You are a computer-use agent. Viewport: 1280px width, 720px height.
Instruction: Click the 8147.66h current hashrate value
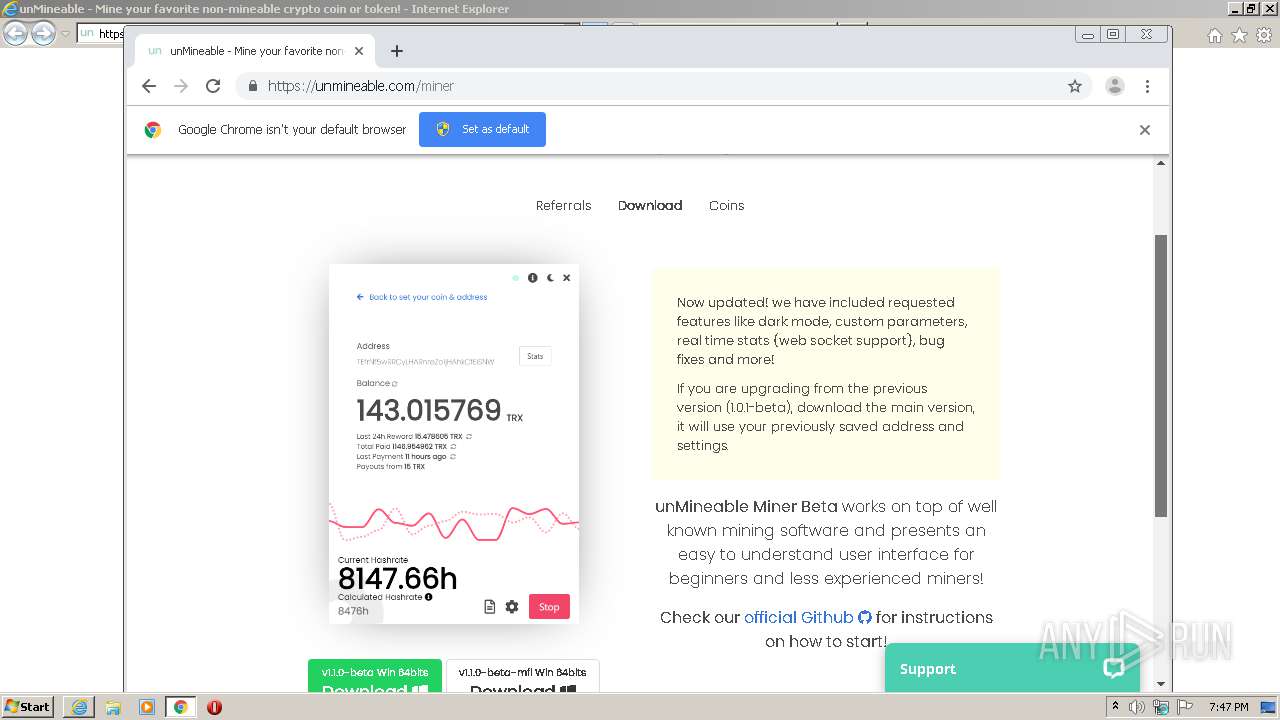397,579
